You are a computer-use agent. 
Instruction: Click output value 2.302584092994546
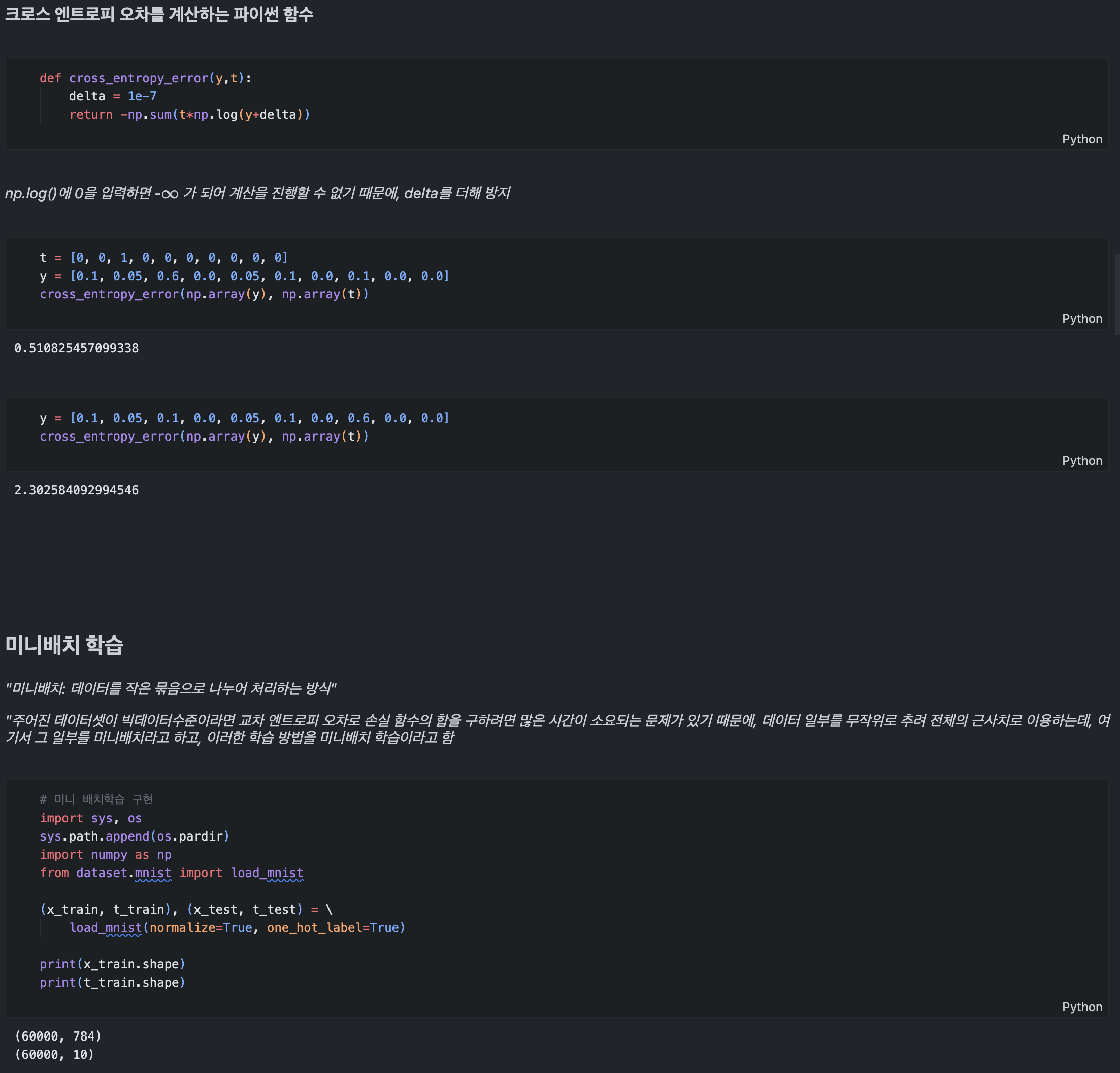[x=77, y=490]
